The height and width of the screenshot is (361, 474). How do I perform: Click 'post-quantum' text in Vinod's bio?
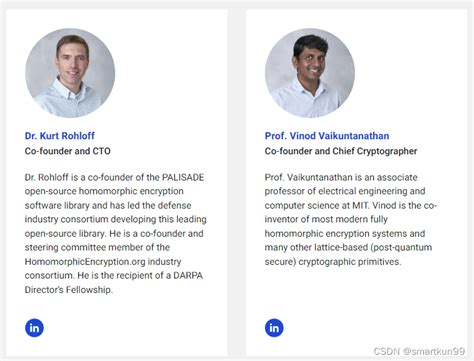[x=402, y=247]
